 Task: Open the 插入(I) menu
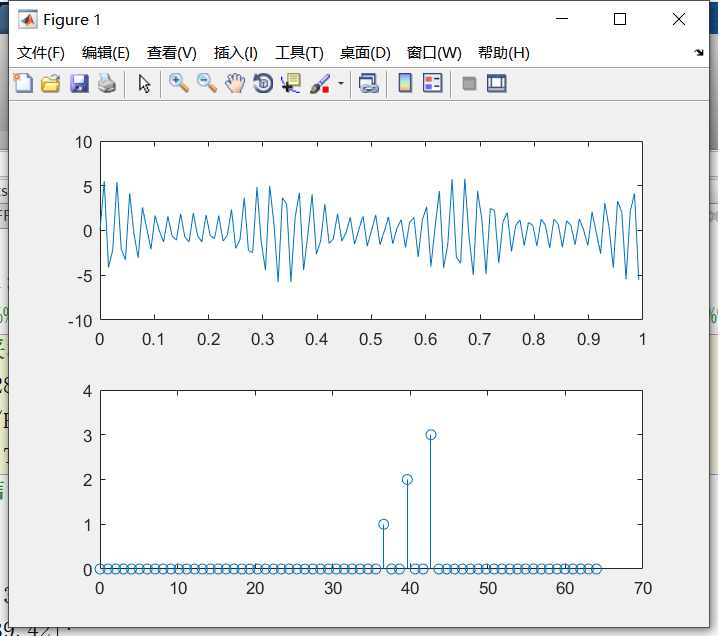point(236,53)
